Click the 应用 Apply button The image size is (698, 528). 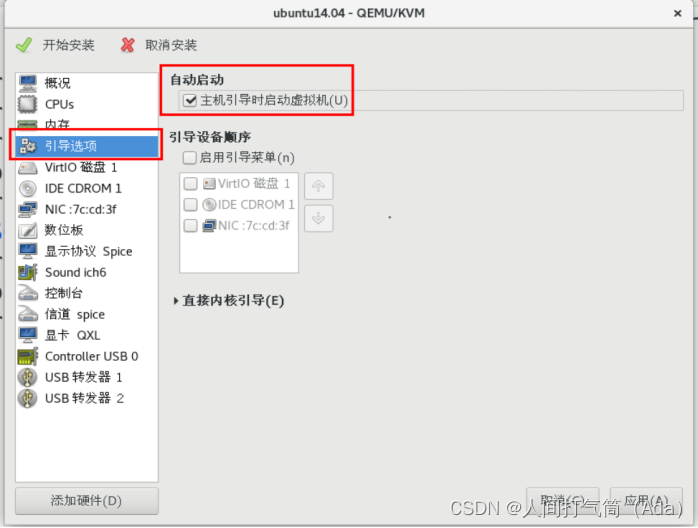pyautogui.click(x=646, y=500)
